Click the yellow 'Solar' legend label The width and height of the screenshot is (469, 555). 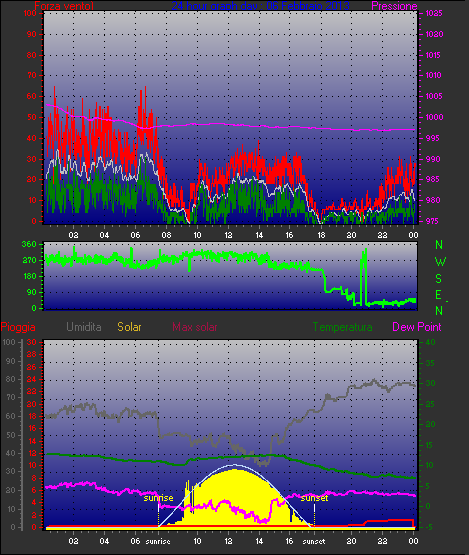pos(129,327)
